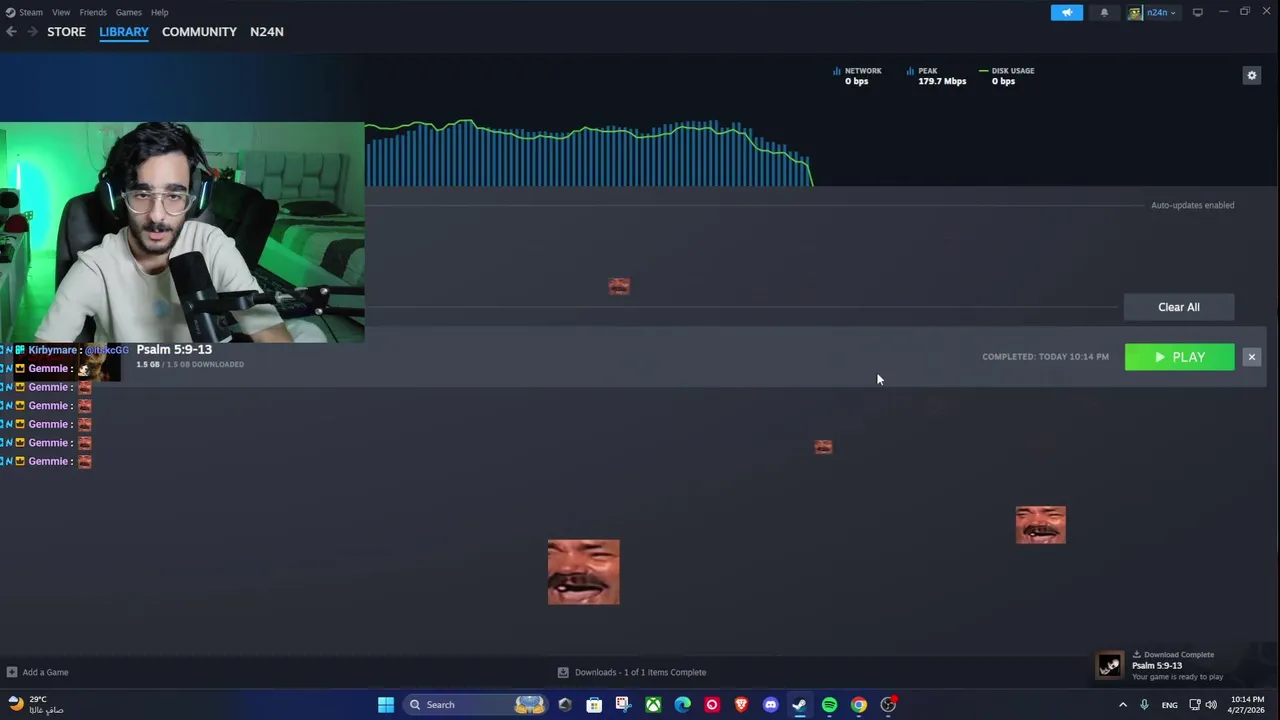Open Microsoft Store from taskbar
1280x720 pixels.
coord(594,705)
